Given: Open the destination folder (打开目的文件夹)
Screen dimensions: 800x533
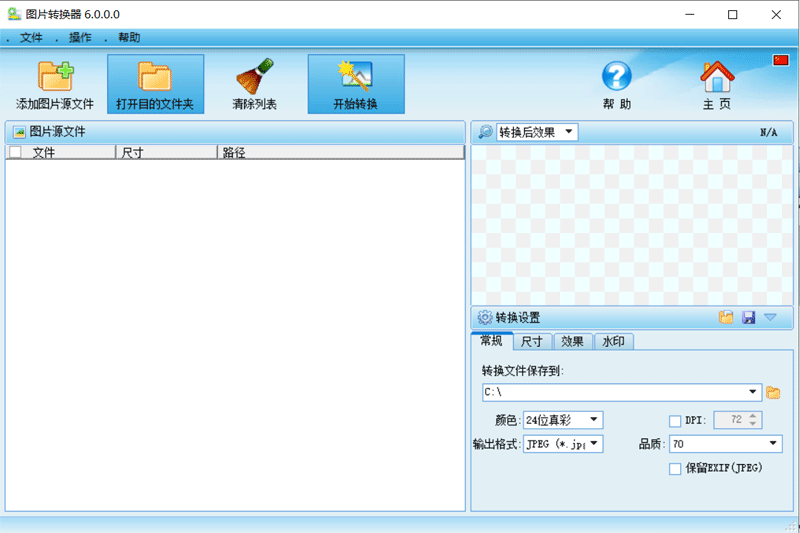Looking at the screenshot, I should [x=155, y=78].
